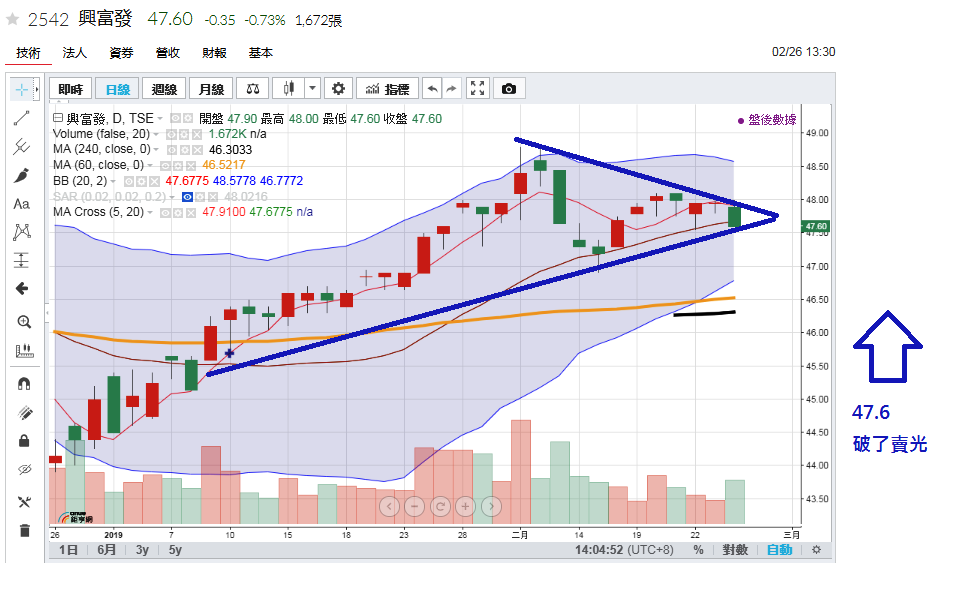Hide the MA 240 indicator eye toggle
Viewport: 964px width, 600px height.
pos(172,149)
